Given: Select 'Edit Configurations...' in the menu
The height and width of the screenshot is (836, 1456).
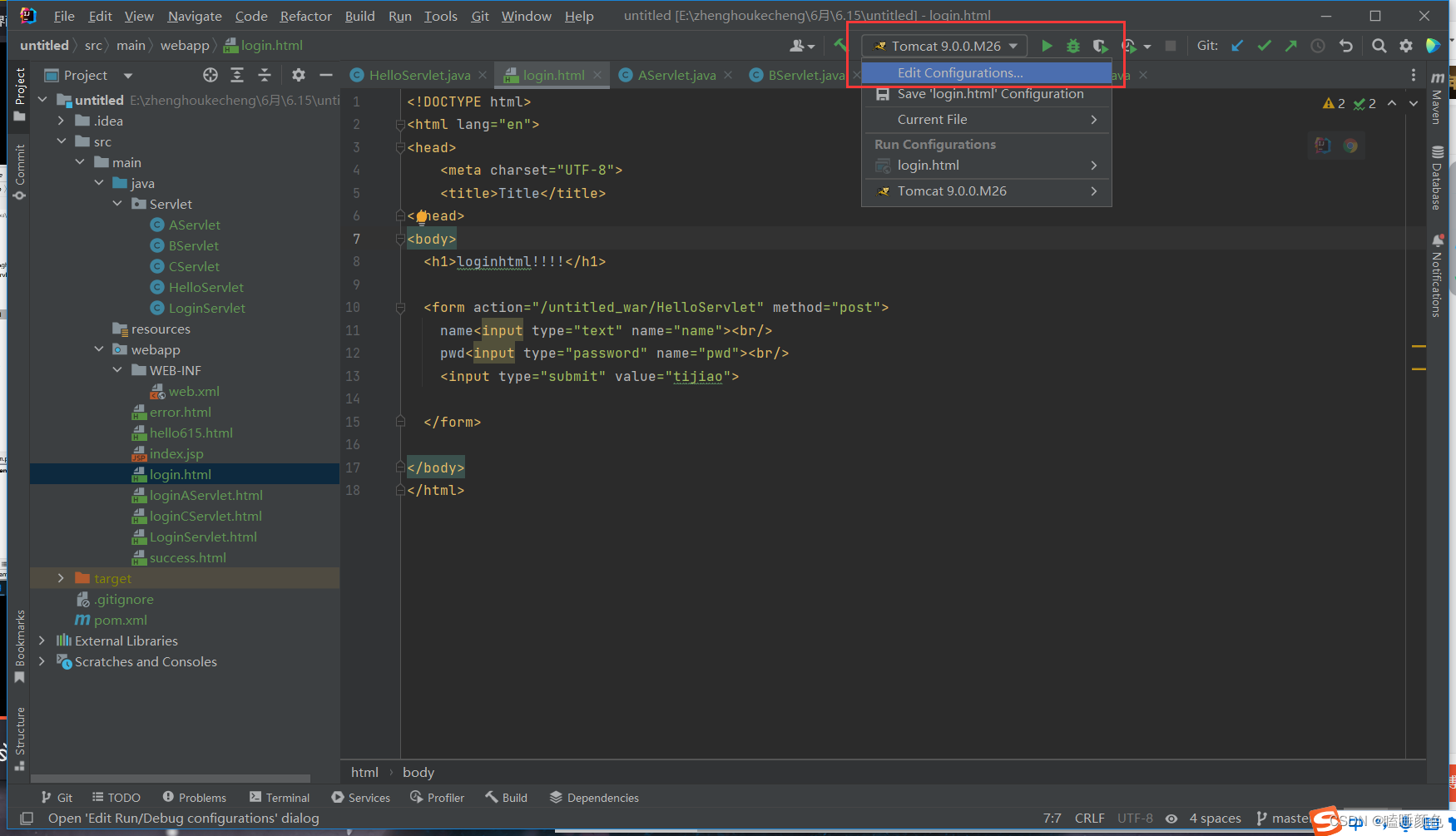Looking at the screenshot, I should pos(960,72).
